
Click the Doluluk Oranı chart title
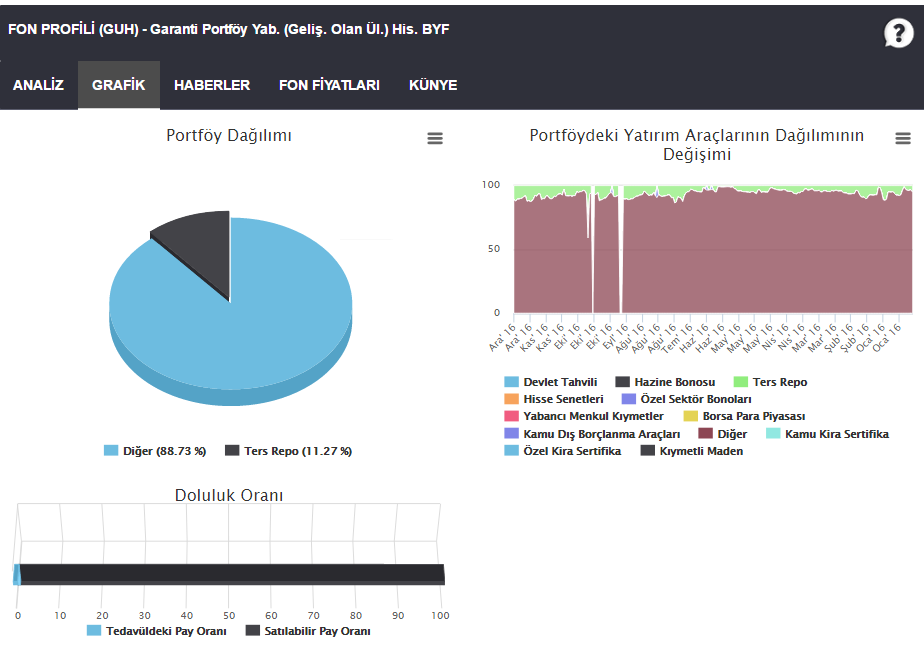pyautogui.click(x=229, y=495)
